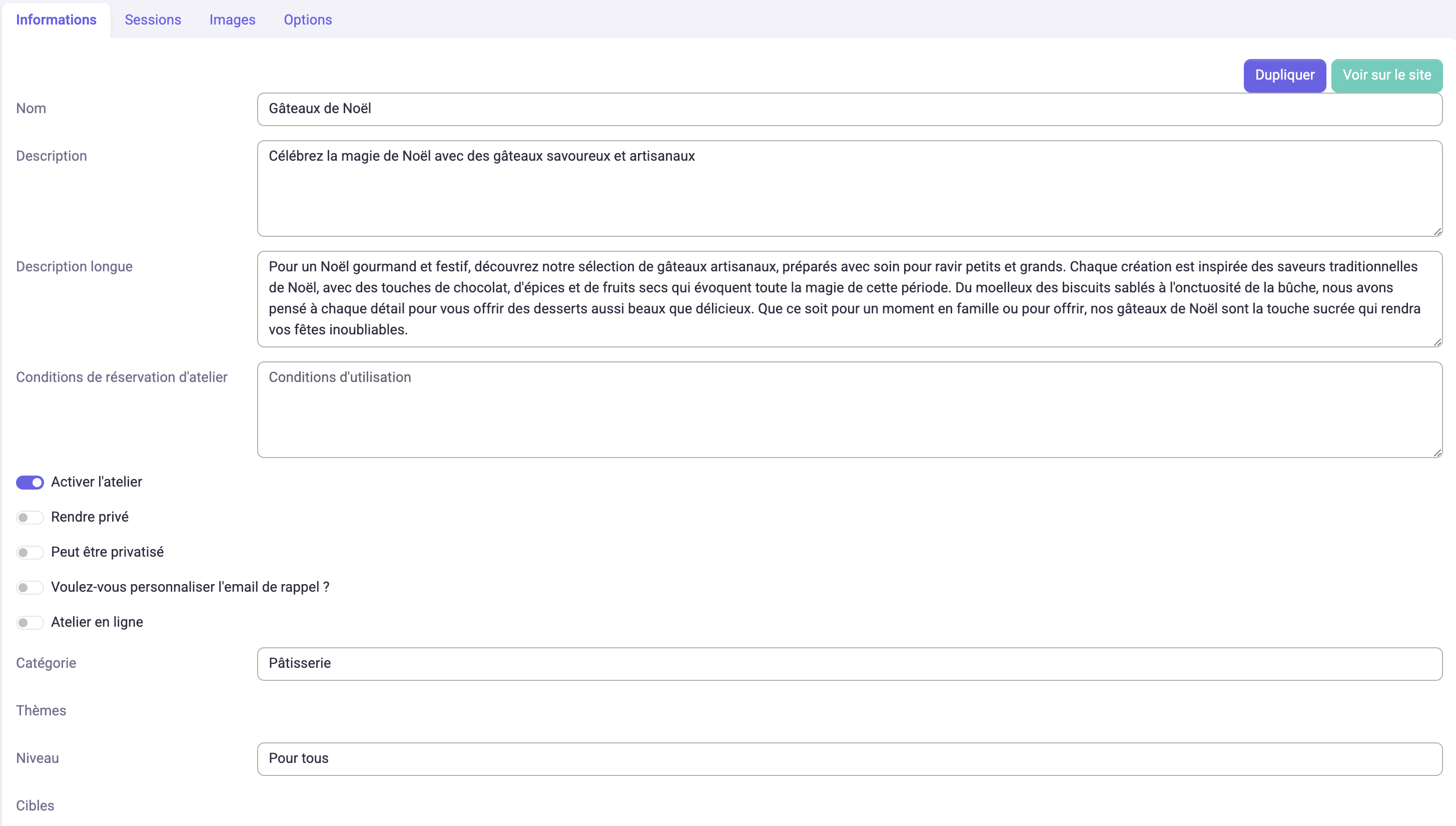
Task: Grab the Description textarea resize handle
Action: tap(1437, 231)
